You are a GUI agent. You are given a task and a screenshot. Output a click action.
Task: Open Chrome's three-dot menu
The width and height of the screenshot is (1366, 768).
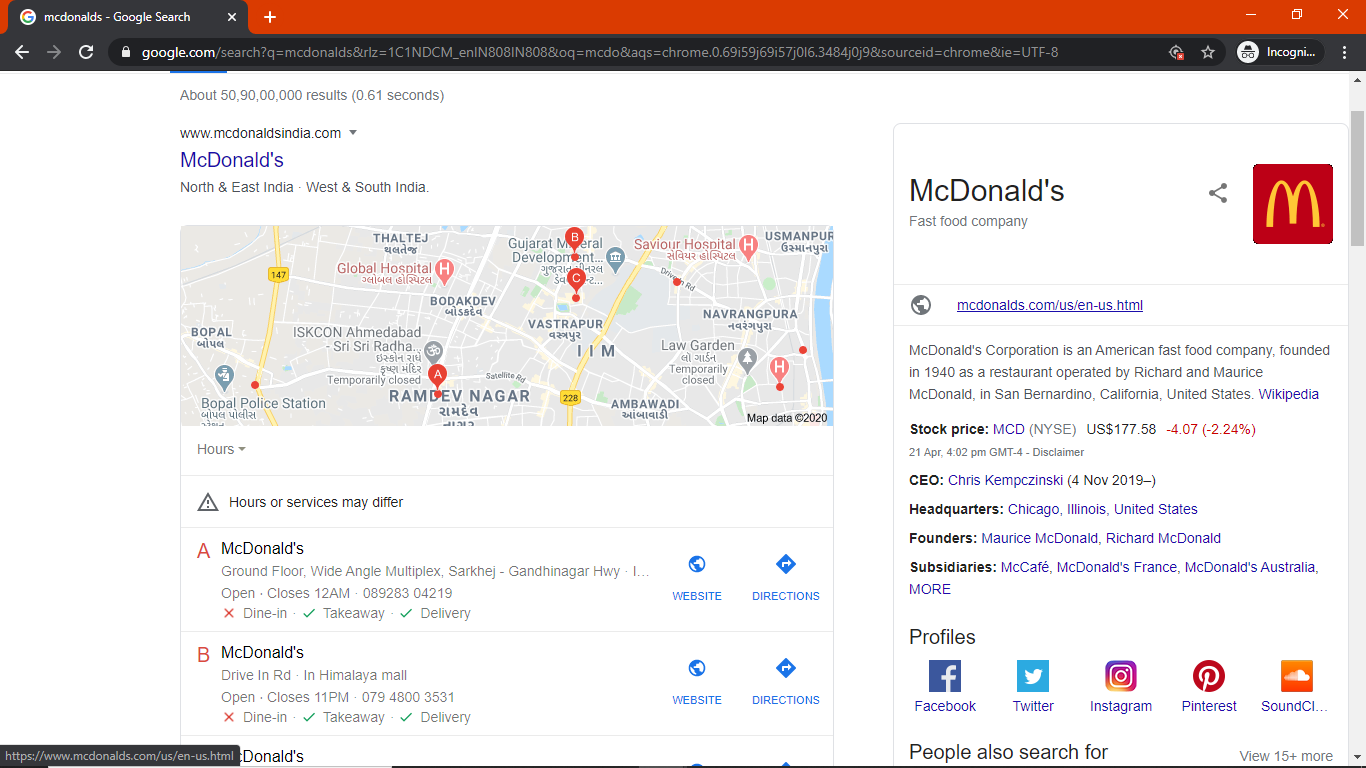tap(1344, 51)
